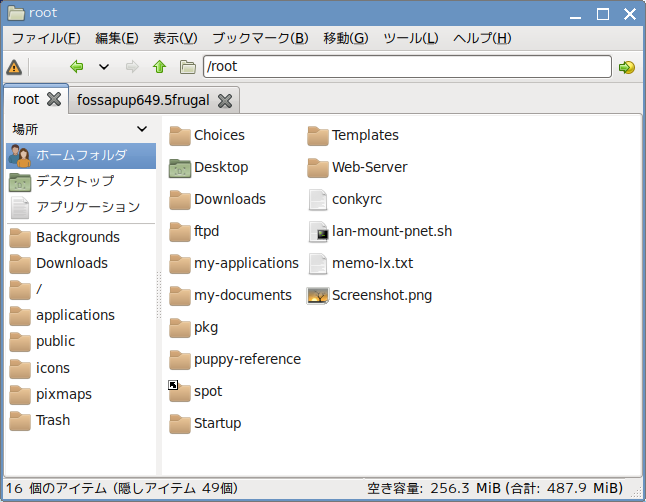Open the Screenshot.png thumbnail
The height and width of the screenshot is (502, 646).
tap(318, 296)
